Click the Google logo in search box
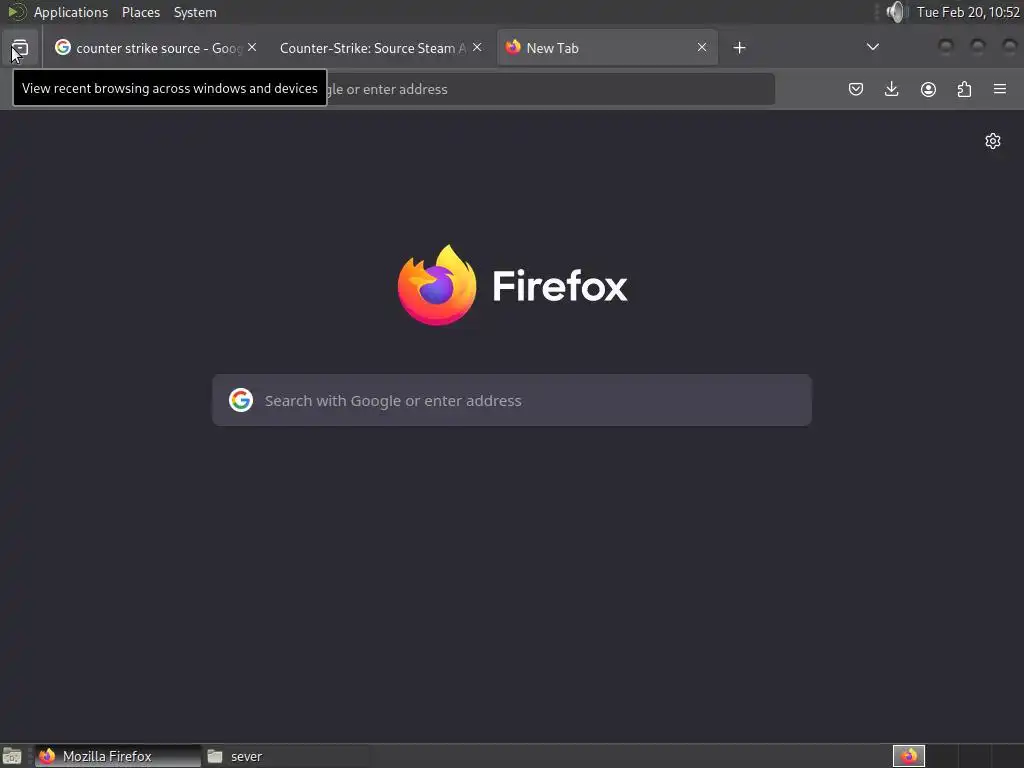The height and width of the screenshot is (768, 1024). [x=241, y=400]
